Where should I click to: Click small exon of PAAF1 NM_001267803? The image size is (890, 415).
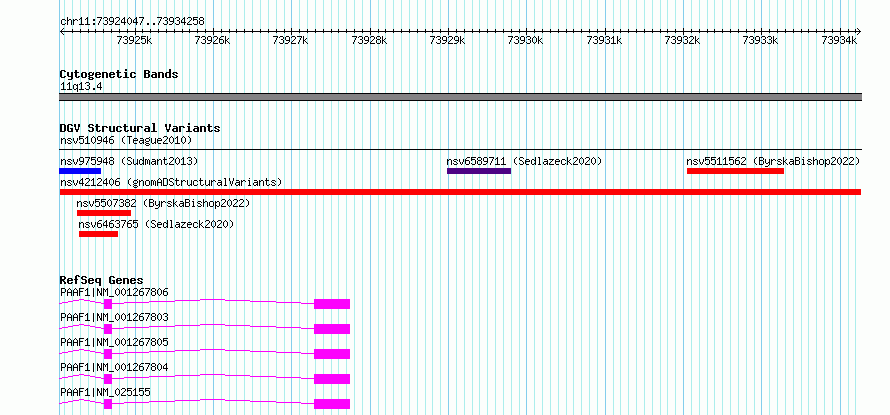[108, 329]
